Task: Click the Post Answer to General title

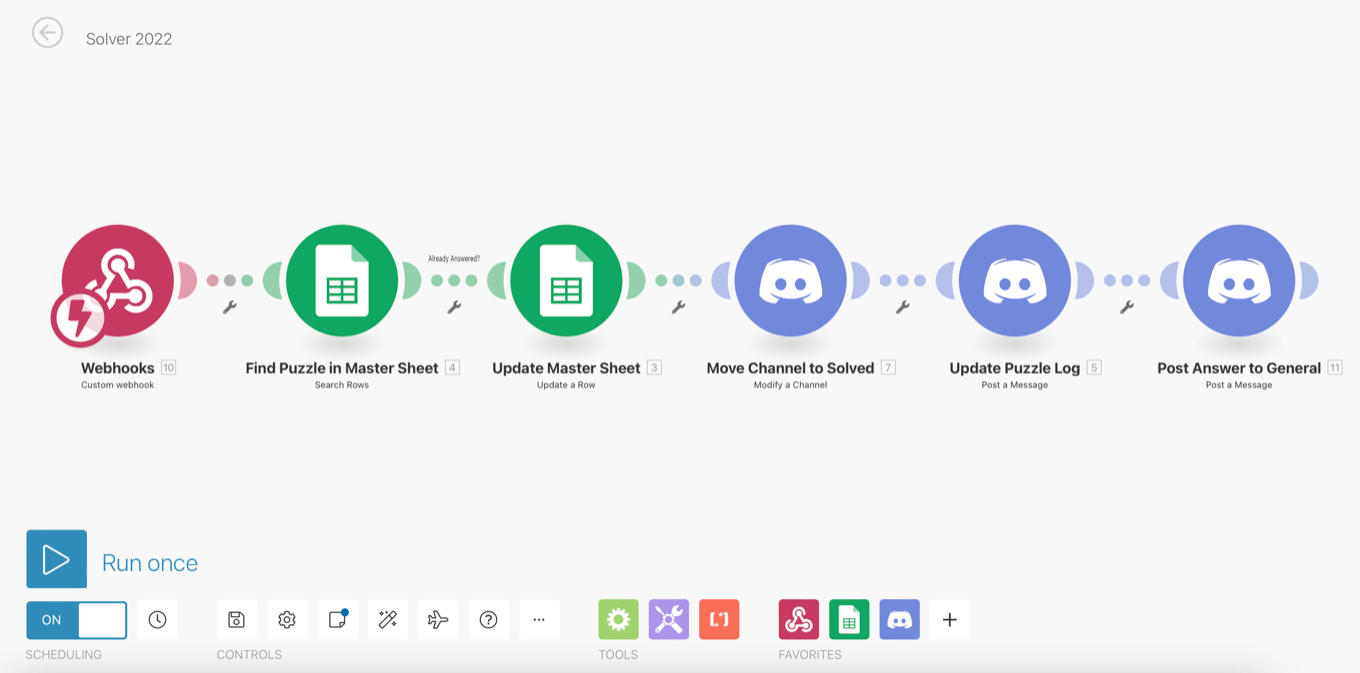Action: coord(1239,368)
